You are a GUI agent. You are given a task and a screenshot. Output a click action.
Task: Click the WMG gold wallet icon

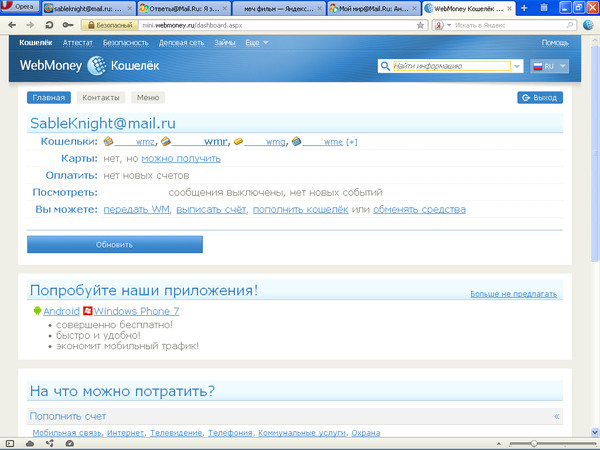(x=238, y=142)
